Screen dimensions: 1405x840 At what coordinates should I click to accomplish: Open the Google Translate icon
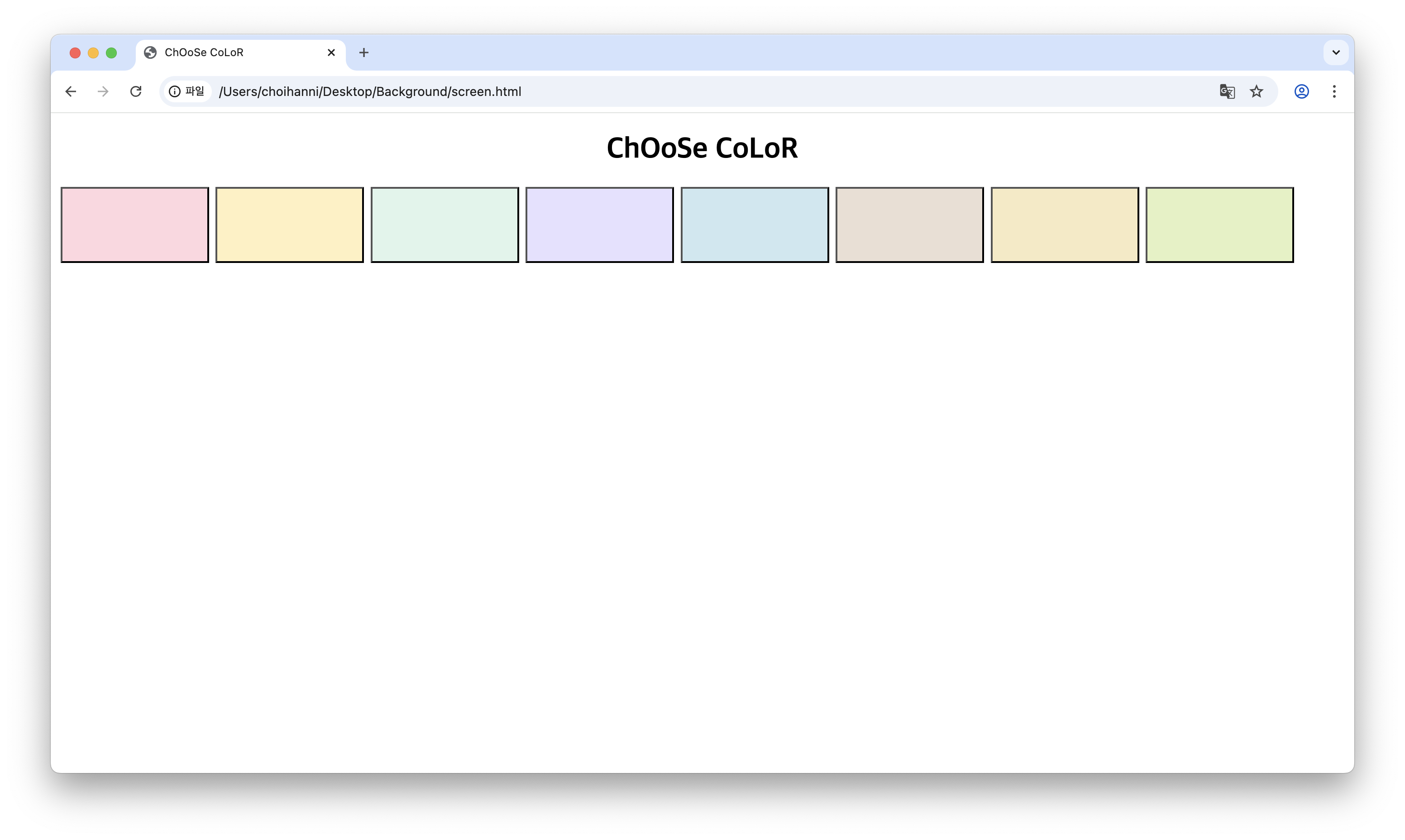(x=1227, y=92)
